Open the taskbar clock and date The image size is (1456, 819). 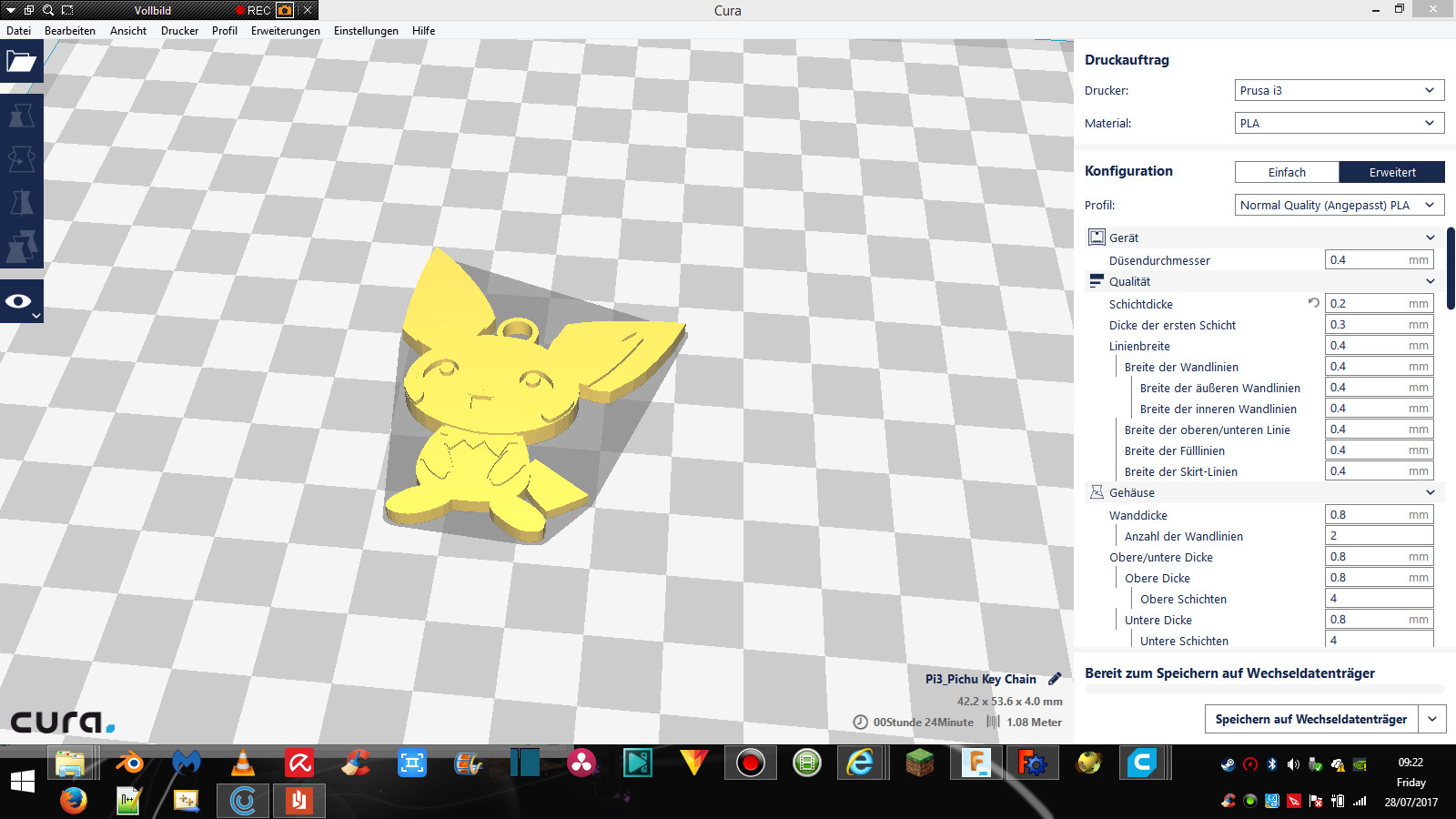1411,782
